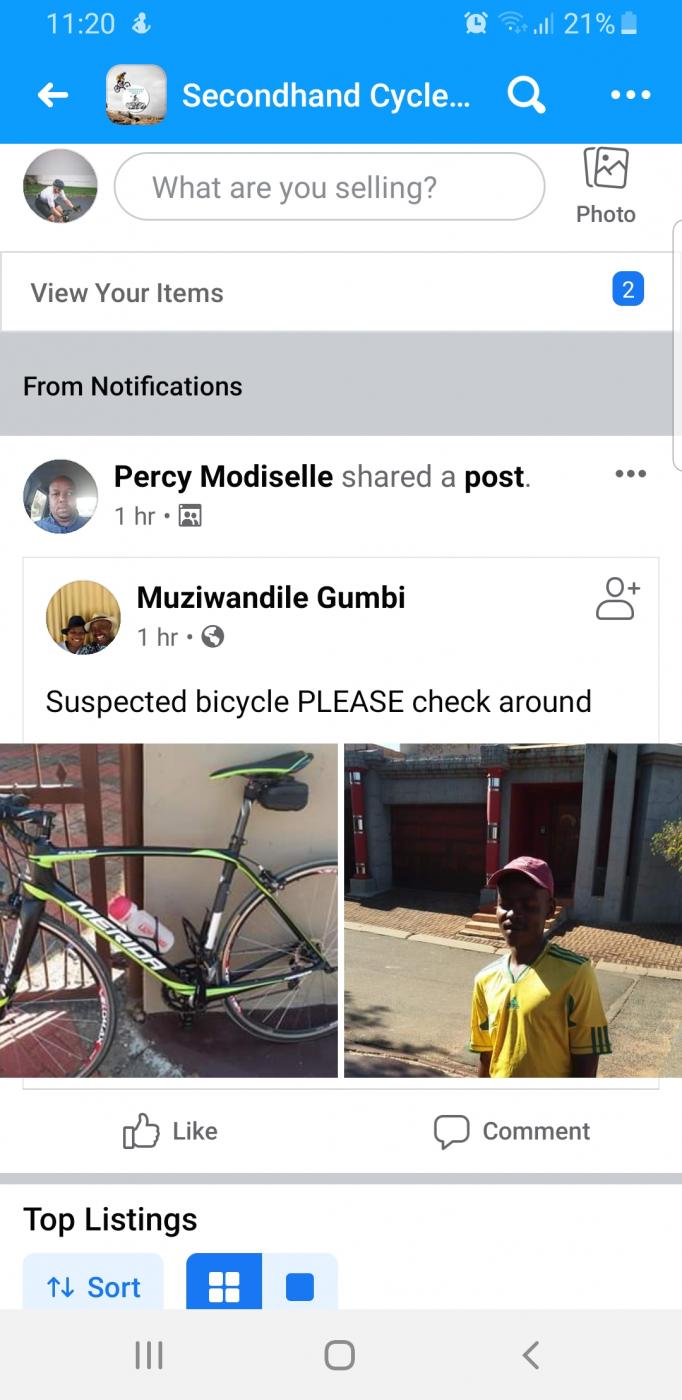682x1400 pixels.
Task: Open post options for Percy's shared post
Action: pos(630,474)
